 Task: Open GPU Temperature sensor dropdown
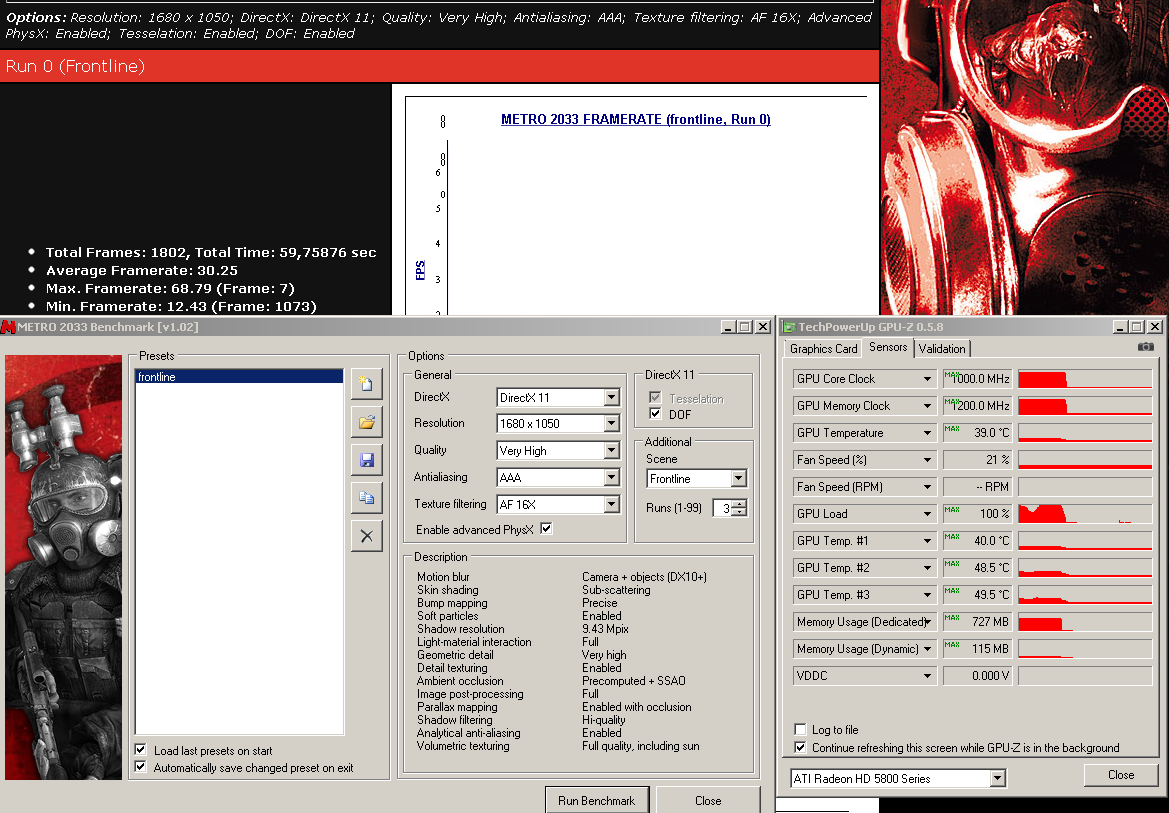coord(927,433)
